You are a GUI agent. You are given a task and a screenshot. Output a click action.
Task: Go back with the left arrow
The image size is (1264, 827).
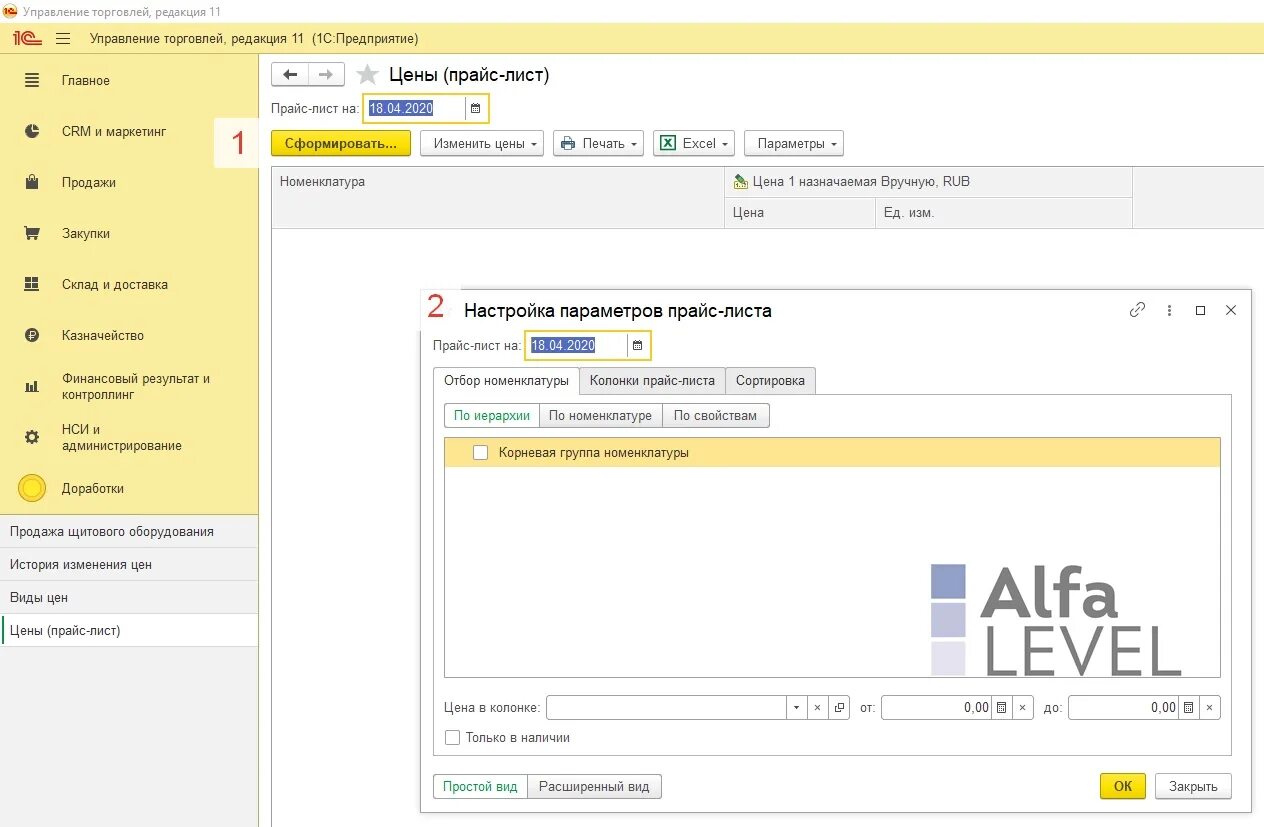click(290, 74)
